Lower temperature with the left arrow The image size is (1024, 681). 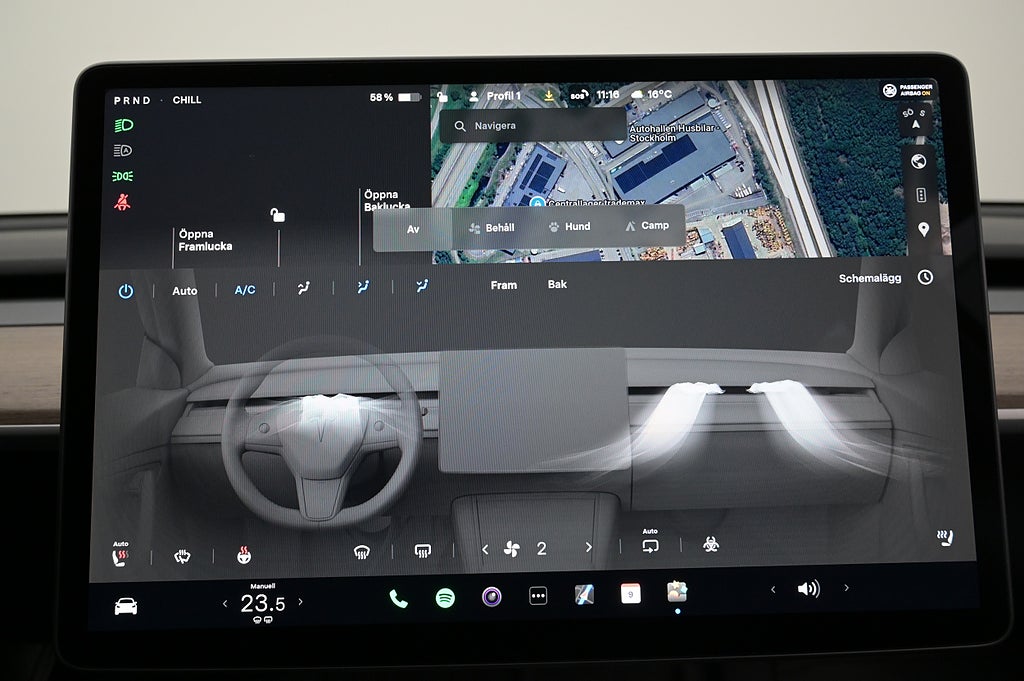click(x=225, y=603)
